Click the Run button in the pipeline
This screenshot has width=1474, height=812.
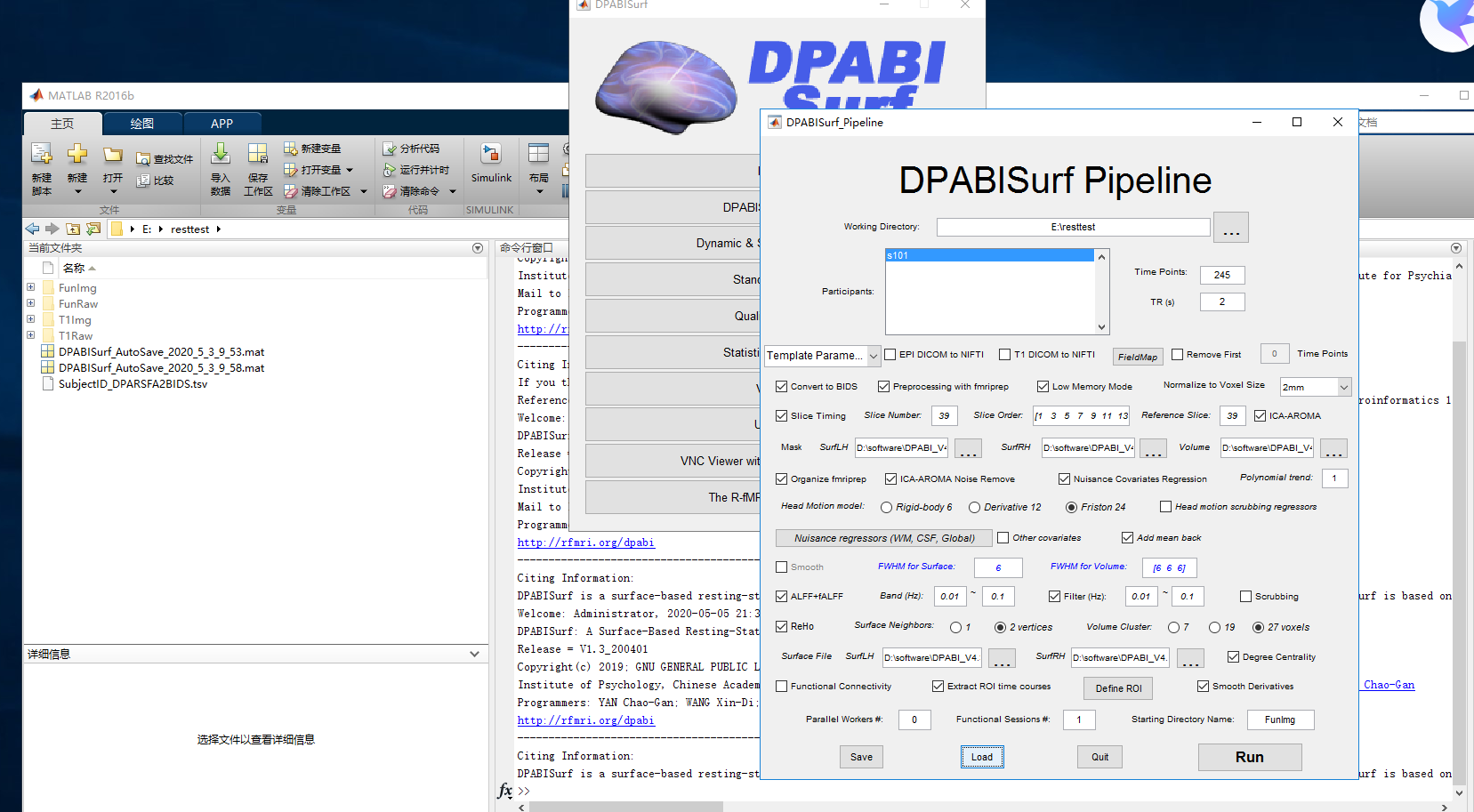pos(1249,757)
